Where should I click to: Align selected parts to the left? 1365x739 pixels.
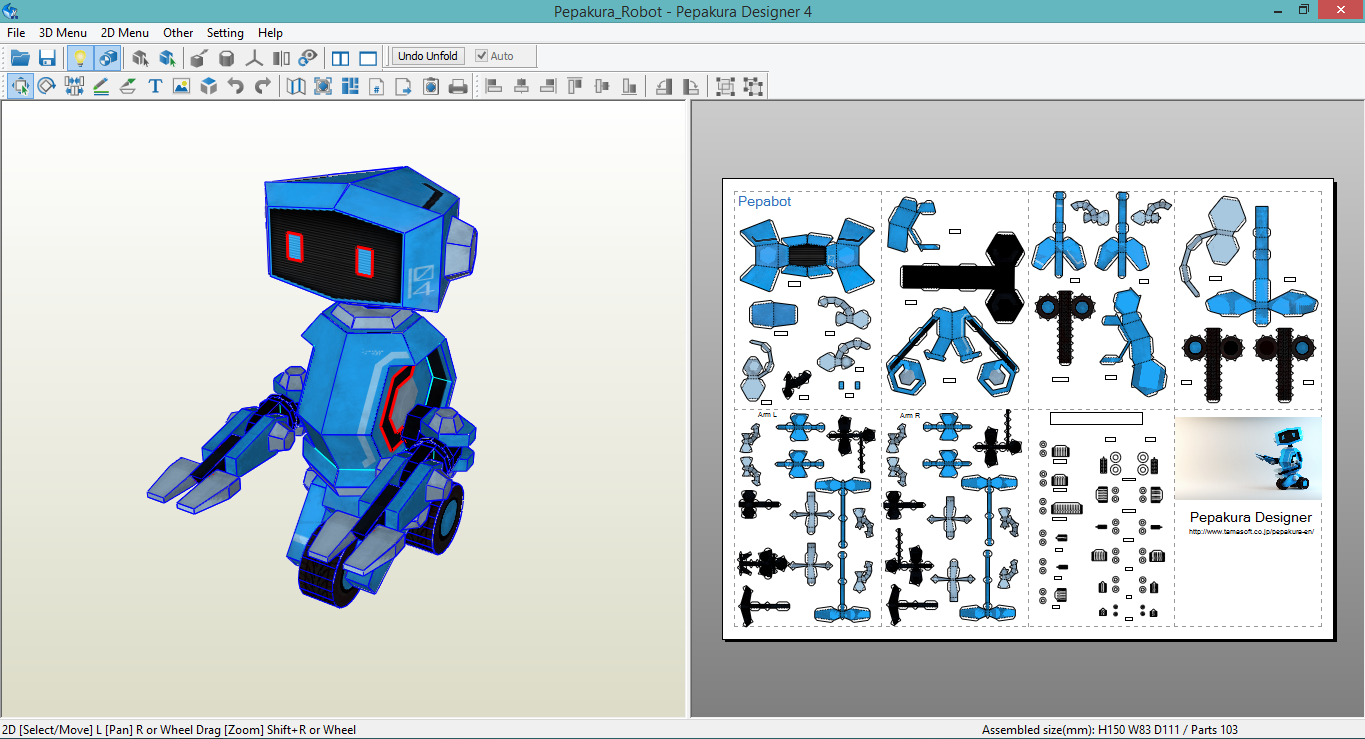493,86
